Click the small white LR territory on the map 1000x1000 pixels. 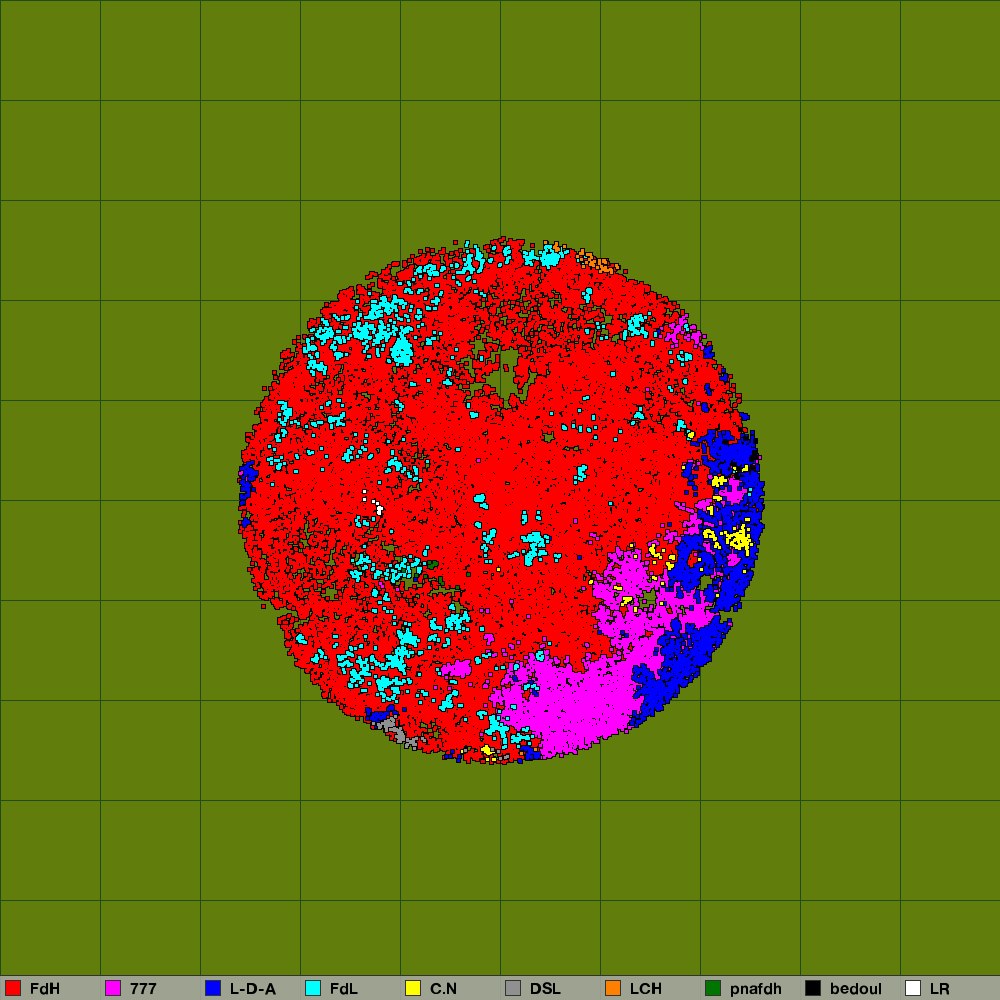[x=379, y=509]
